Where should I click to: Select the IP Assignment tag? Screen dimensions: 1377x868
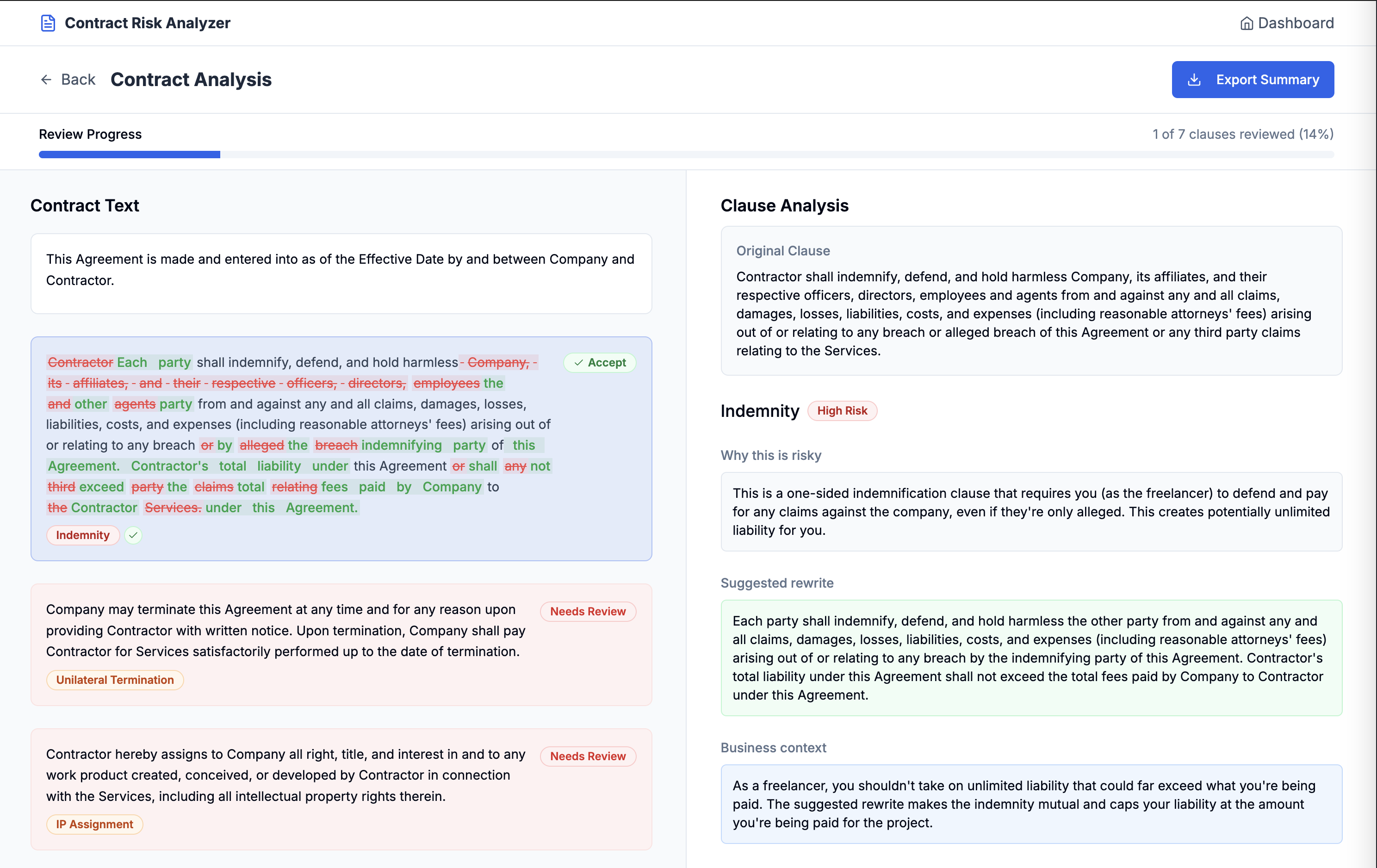[x=94, y=824]
